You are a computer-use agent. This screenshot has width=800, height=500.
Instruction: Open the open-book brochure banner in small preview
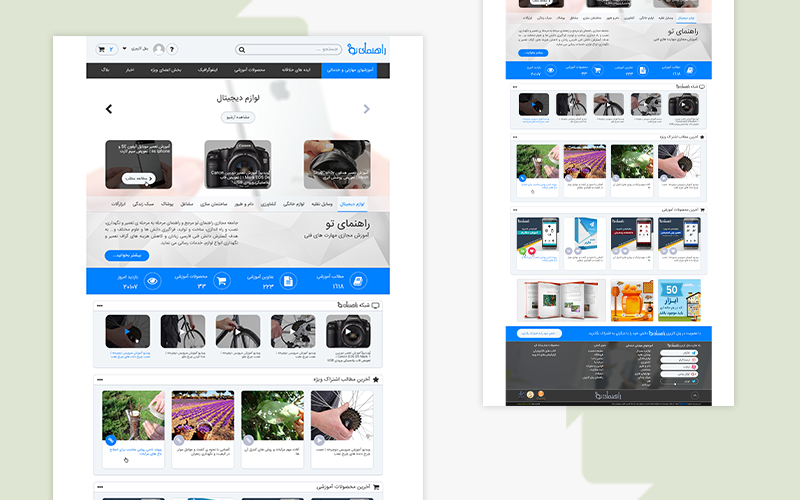(x=561, y=300)
